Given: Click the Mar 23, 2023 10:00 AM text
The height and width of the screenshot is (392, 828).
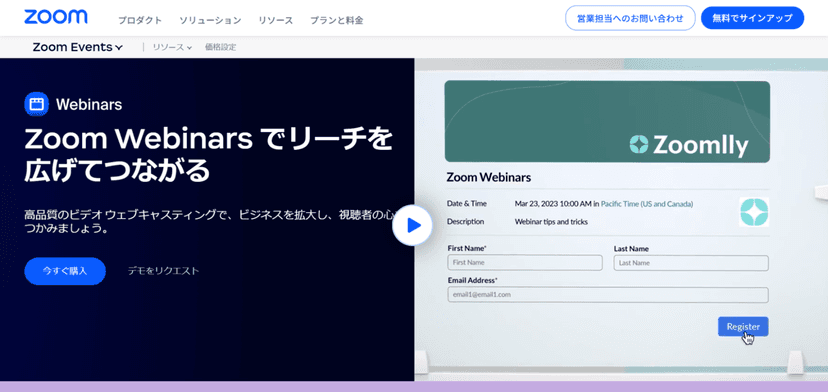Looking at the screenshot, I should [553, 203].
